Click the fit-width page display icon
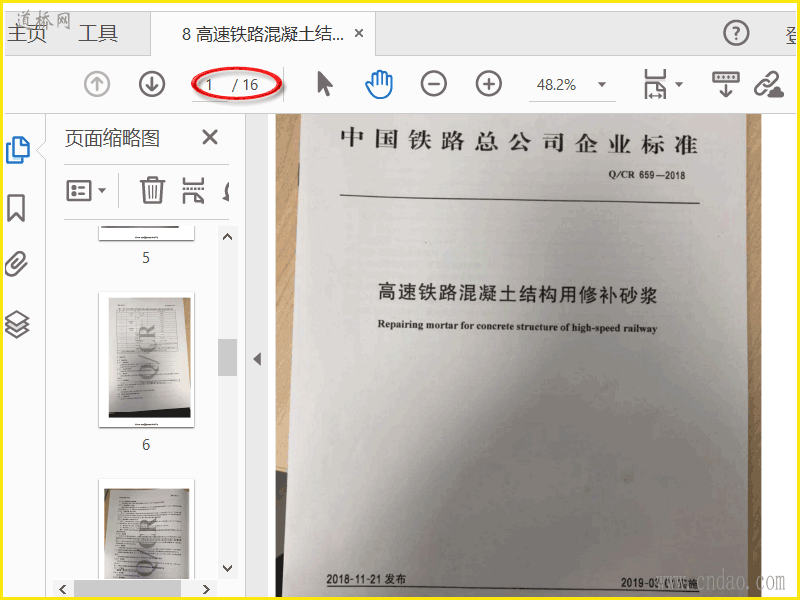Viewport: 800px width, 600px height. [656, 84]
